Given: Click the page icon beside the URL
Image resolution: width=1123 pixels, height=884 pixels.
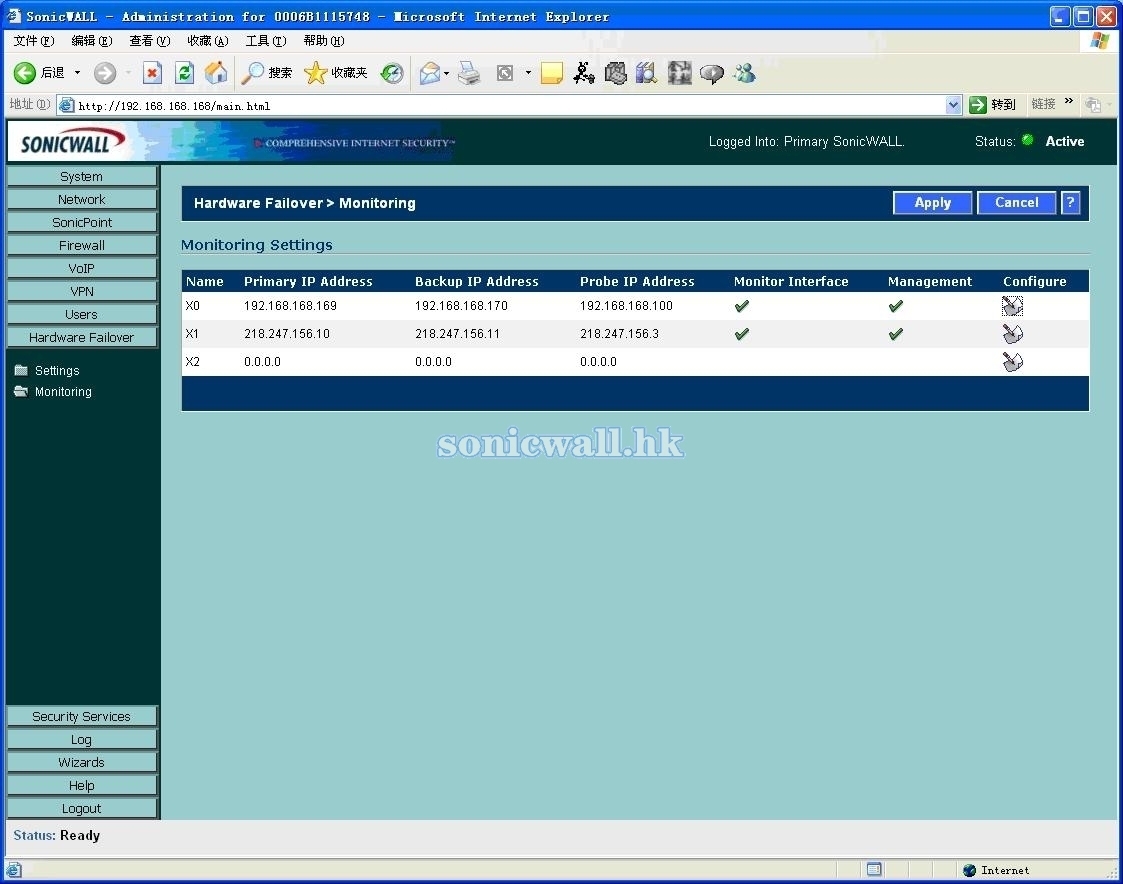Looking at the screenshot, I should (67, 105).
